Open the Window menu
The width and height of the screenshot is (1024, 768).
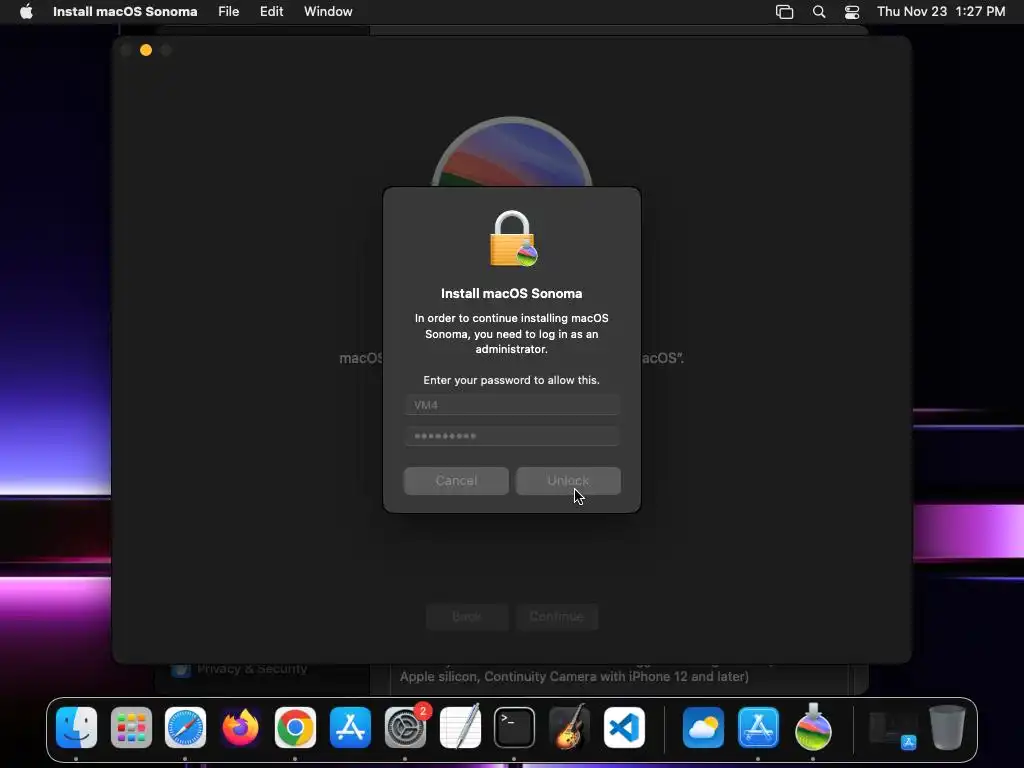328,12
